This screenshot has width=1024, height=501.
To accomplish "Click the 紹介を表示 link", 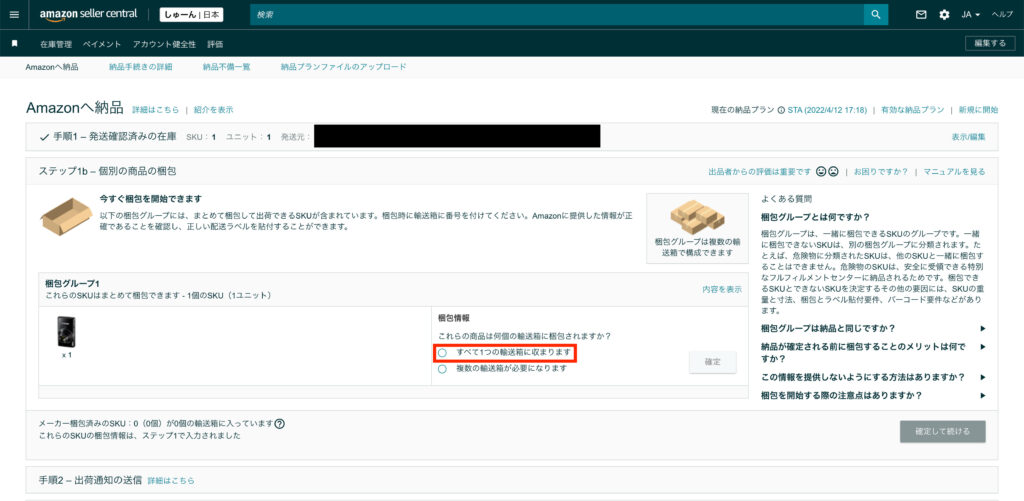I will [x=214, y=110].
